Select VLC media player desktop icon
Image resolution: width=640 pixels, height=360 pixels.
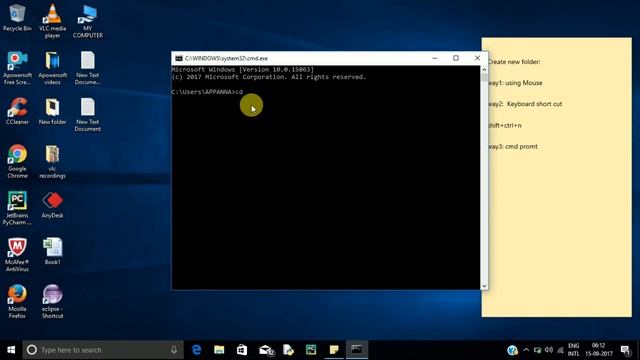(52, 20)
